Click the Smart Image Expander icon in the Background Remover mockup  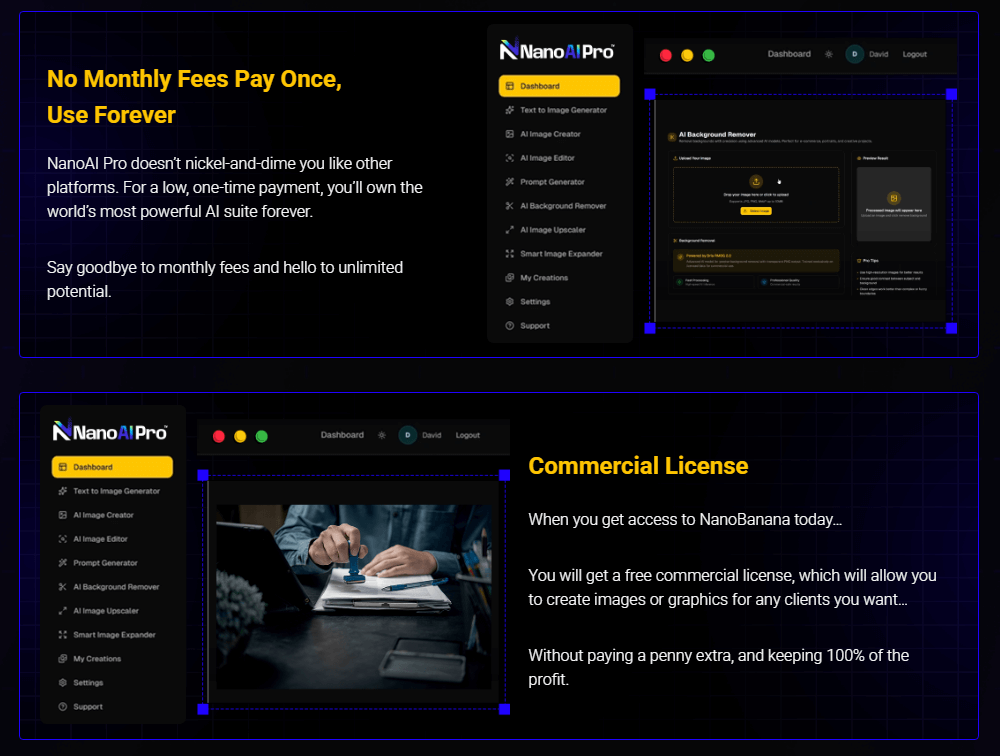(x=509, y=254)
